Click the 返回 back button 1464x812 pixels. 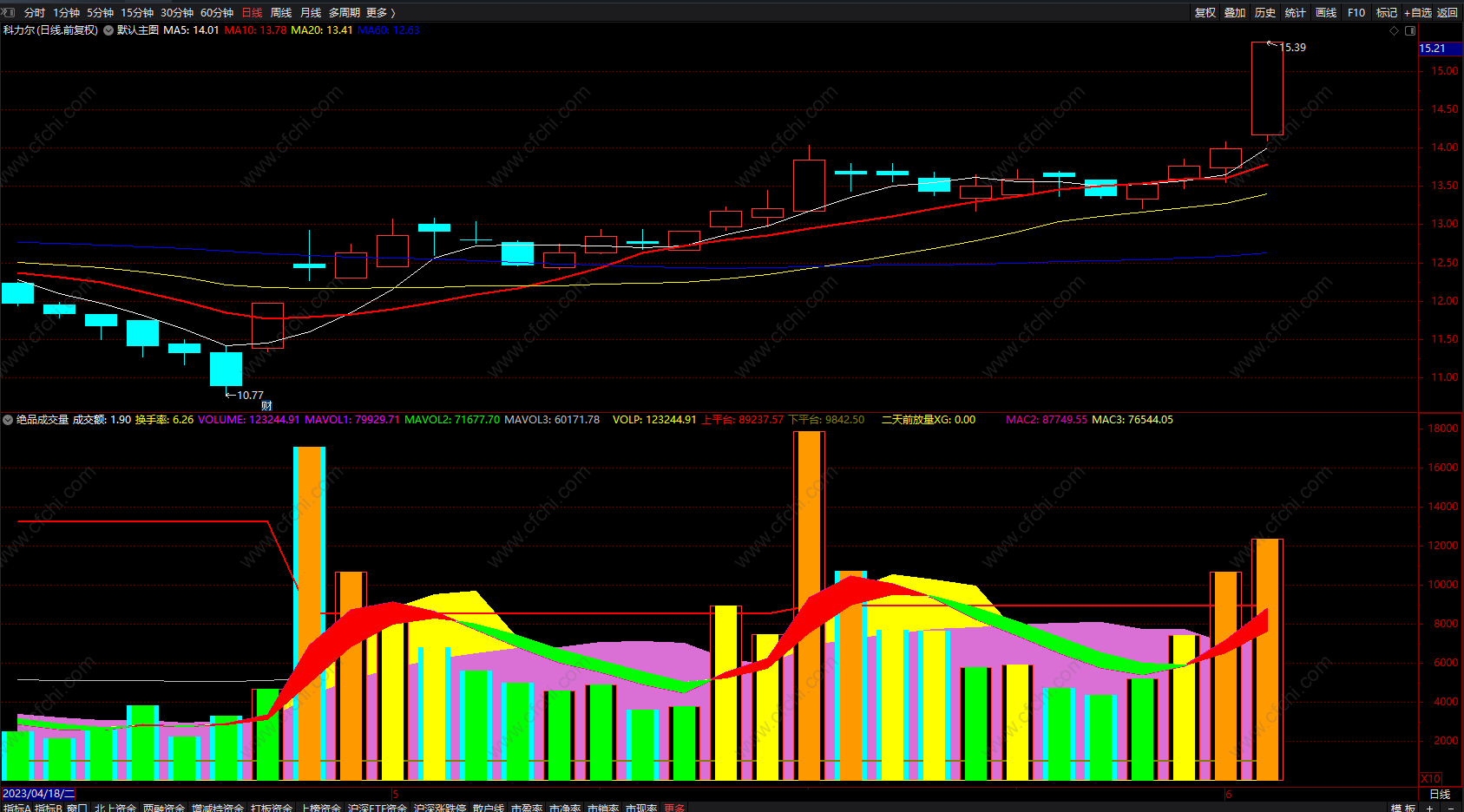pos(1448,13)
